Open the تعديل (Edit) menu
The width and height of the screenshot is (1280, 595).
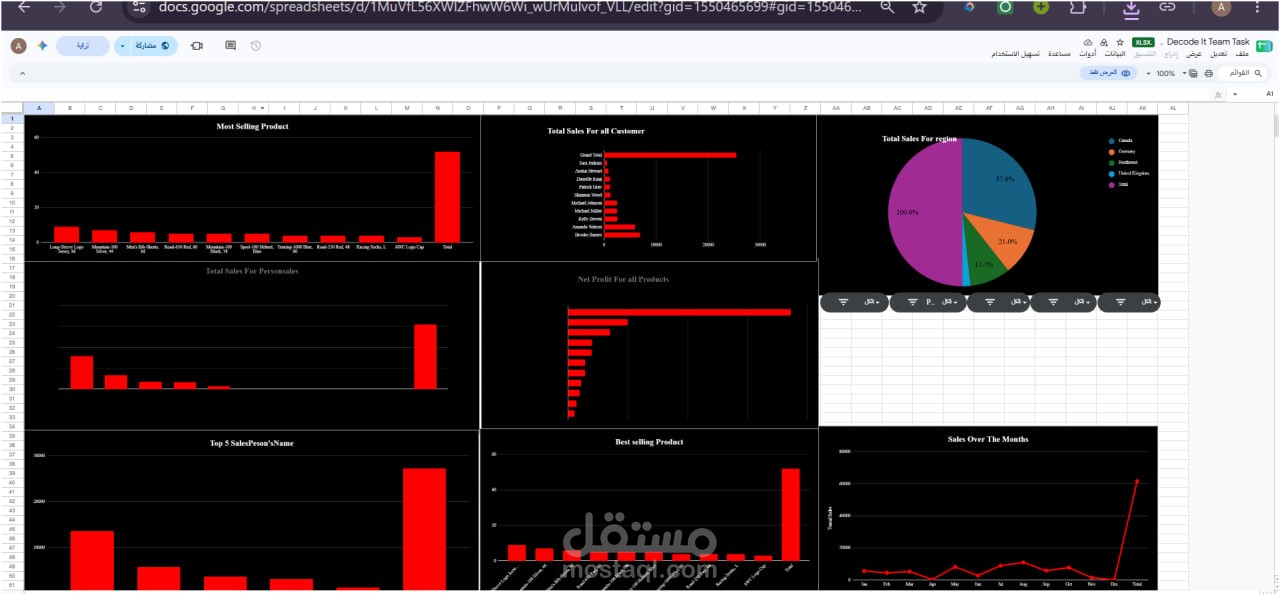pos(1219,54)
